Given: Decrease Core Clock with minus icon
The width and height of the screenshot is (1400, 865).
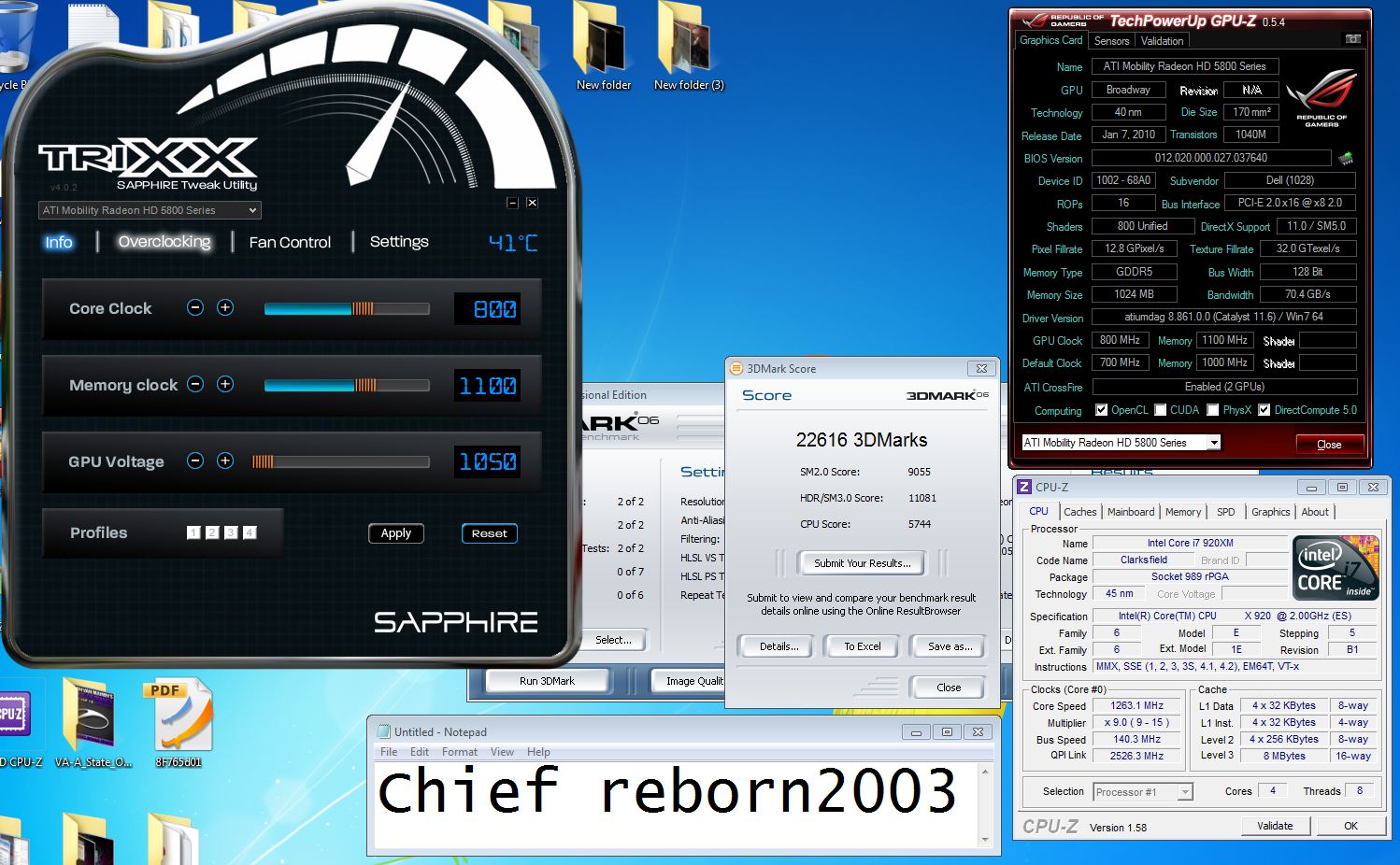Looking at the screenshot, I should [x=195, y=307].
